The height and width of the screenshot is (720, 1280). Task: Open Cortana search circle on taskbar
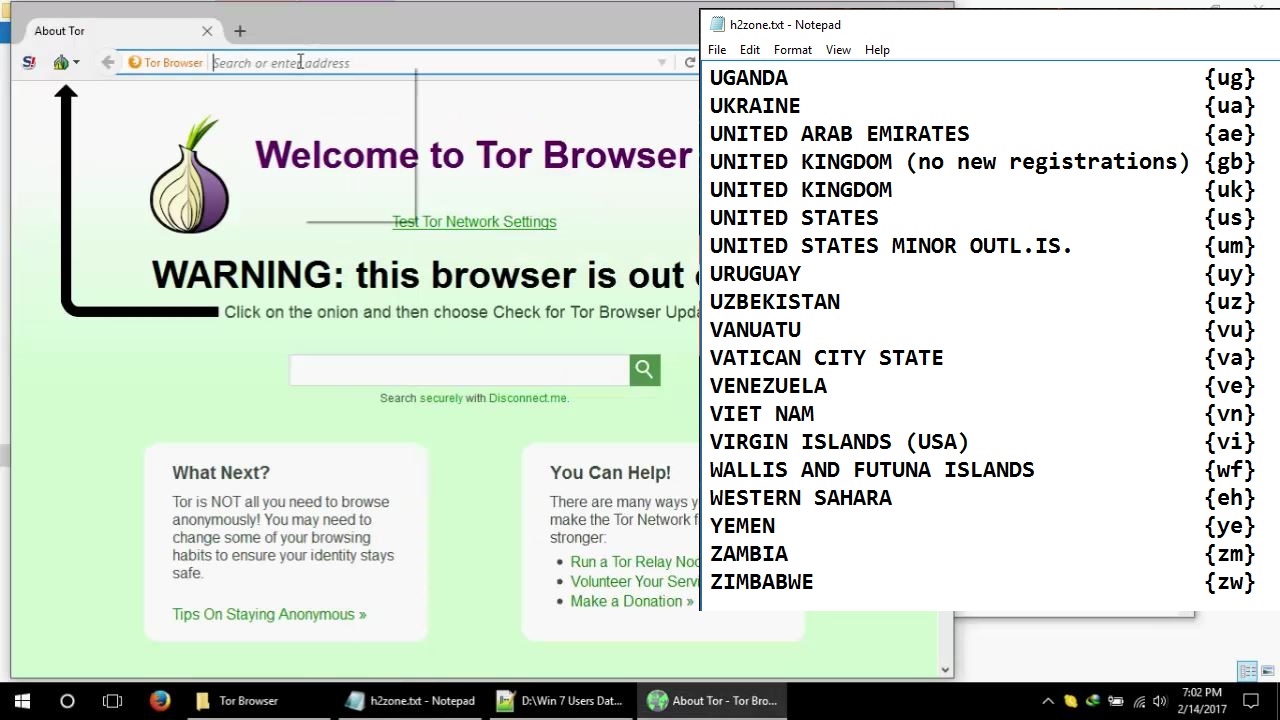pos(67,701)
